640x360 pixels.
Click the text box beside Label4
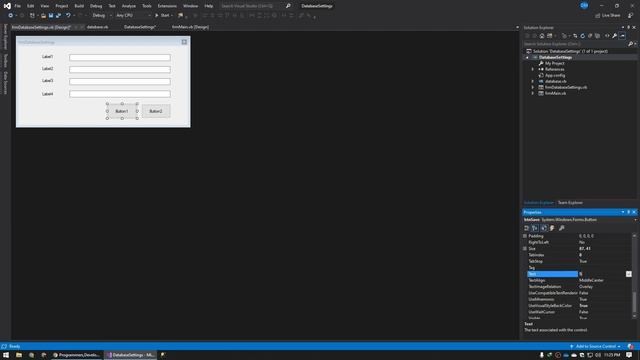[x=120, y=94]
